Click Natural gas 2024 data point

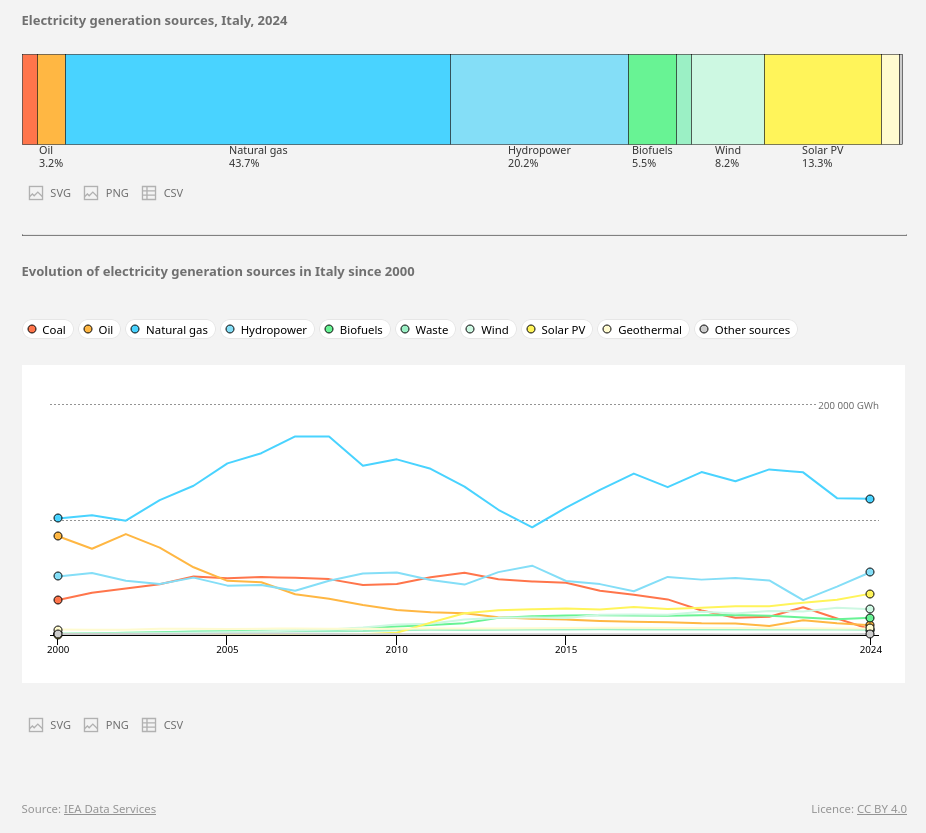tap(870, 499)
